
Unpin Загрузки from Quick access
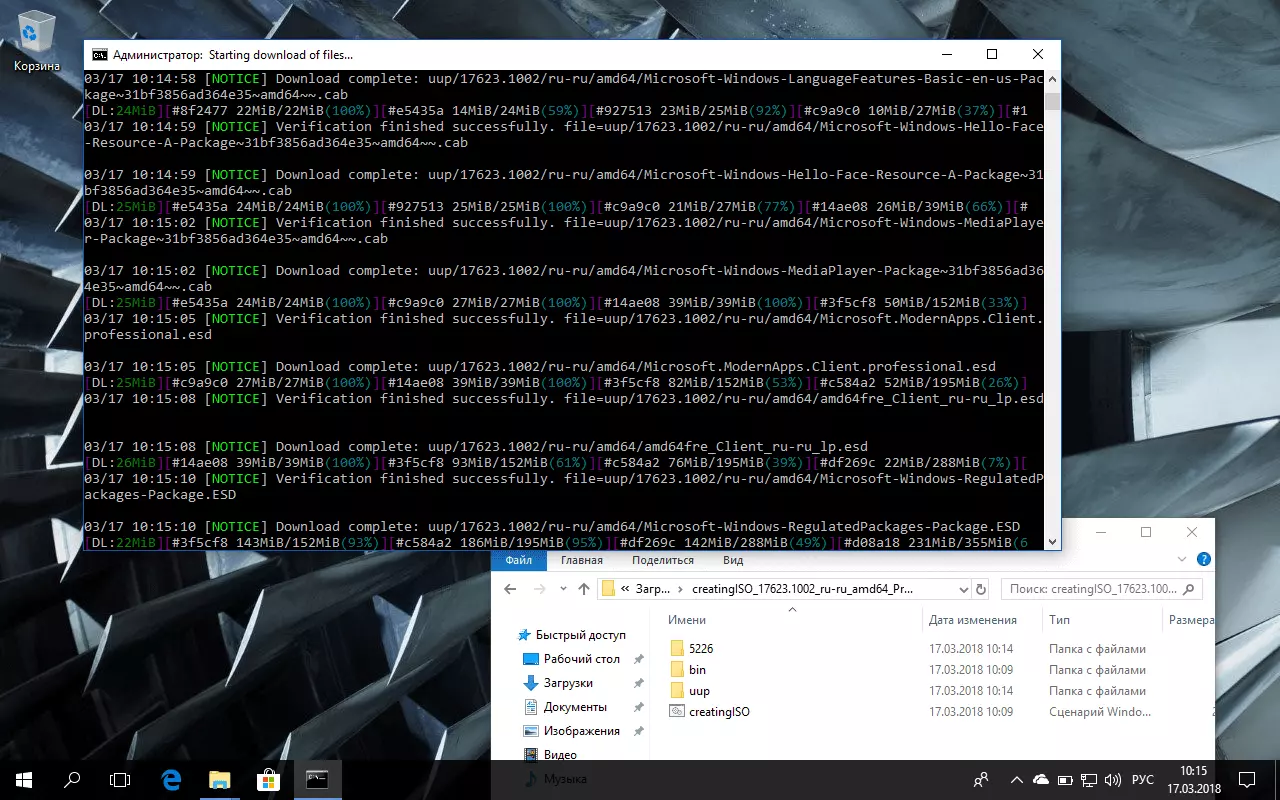[638, 683]
